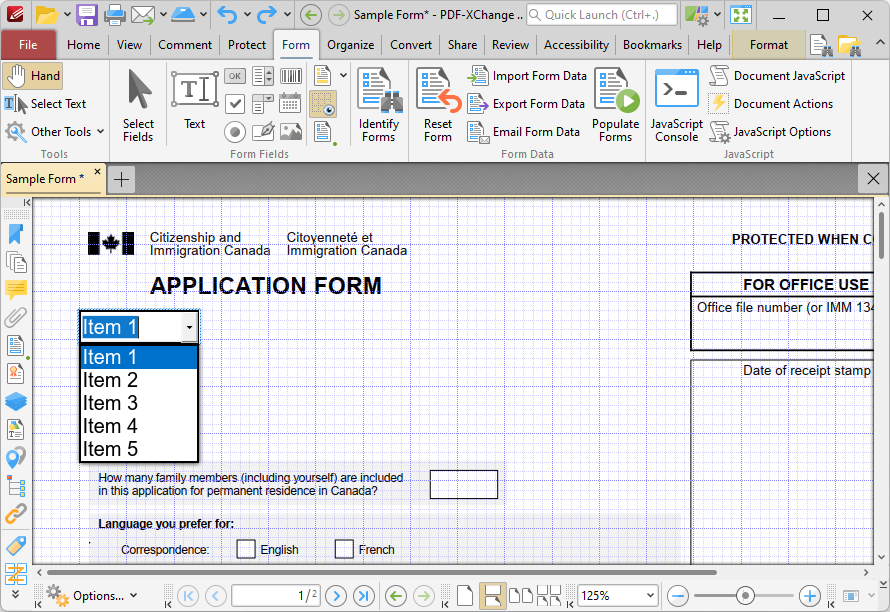Insert a list box form field
The image size is (890, 612).
click(263, 76)
